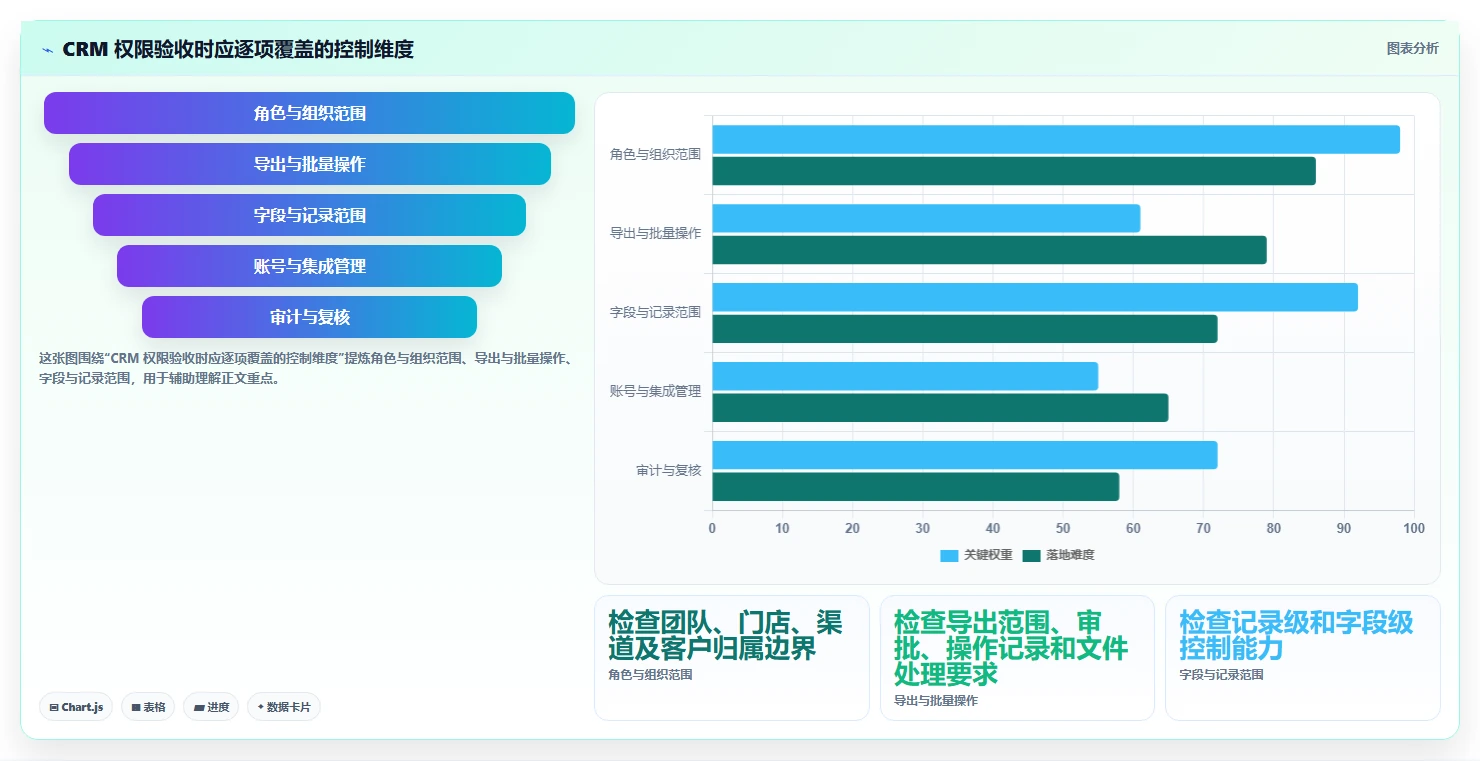The image size is (1480, 761).
Task: Click the 数据卡片 tag pill
Action: (x=284, y=707)
